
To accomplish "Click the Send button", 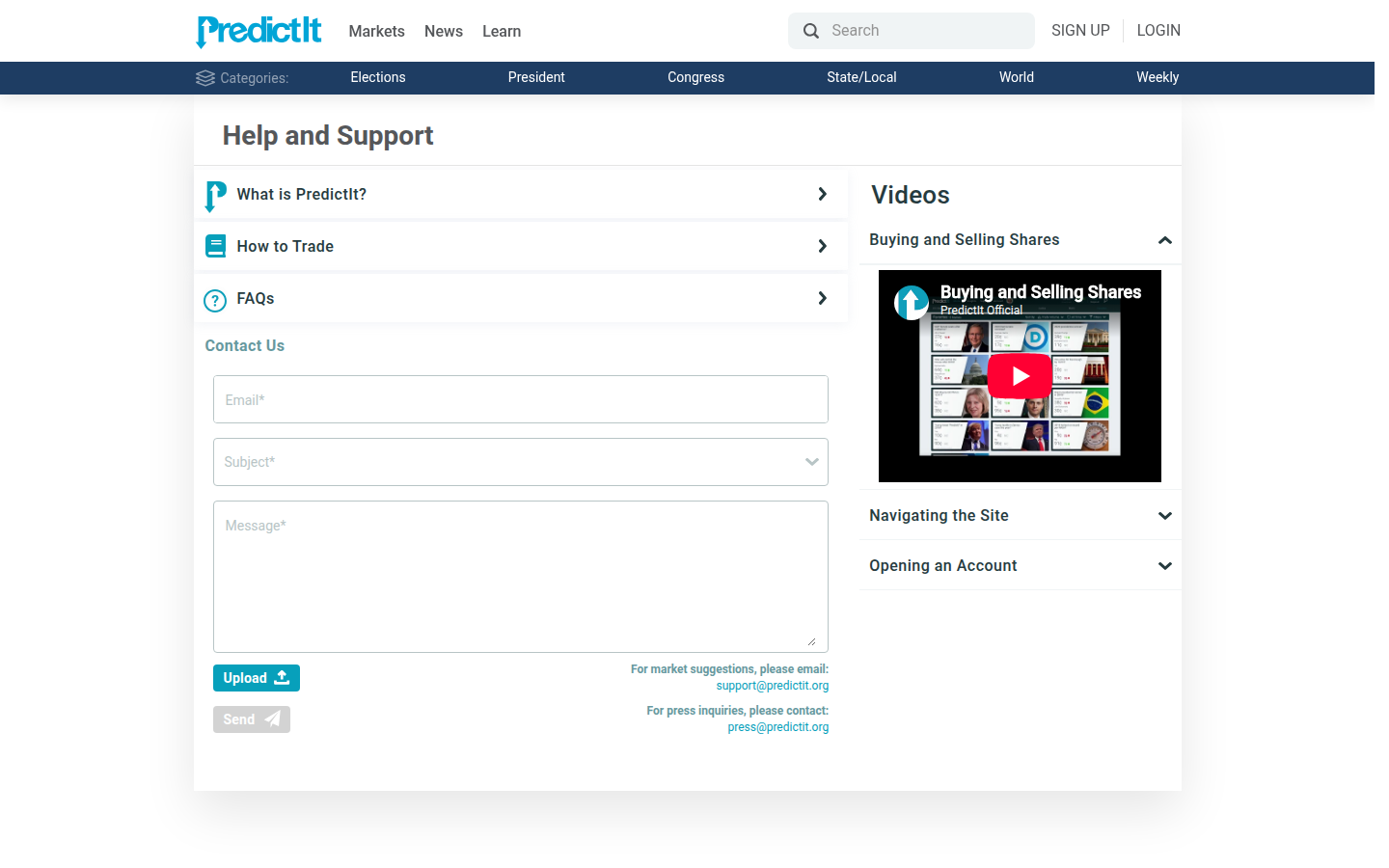I will (252, 719).
